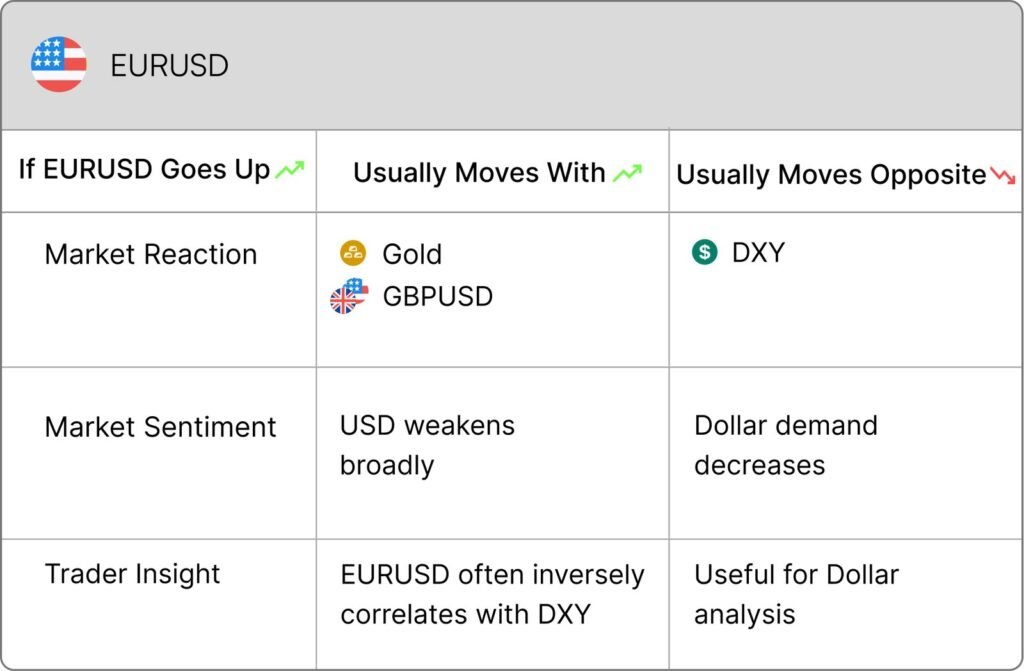Click the Gold bars icon
1024x671 pixels.
[x=353, y=253]
